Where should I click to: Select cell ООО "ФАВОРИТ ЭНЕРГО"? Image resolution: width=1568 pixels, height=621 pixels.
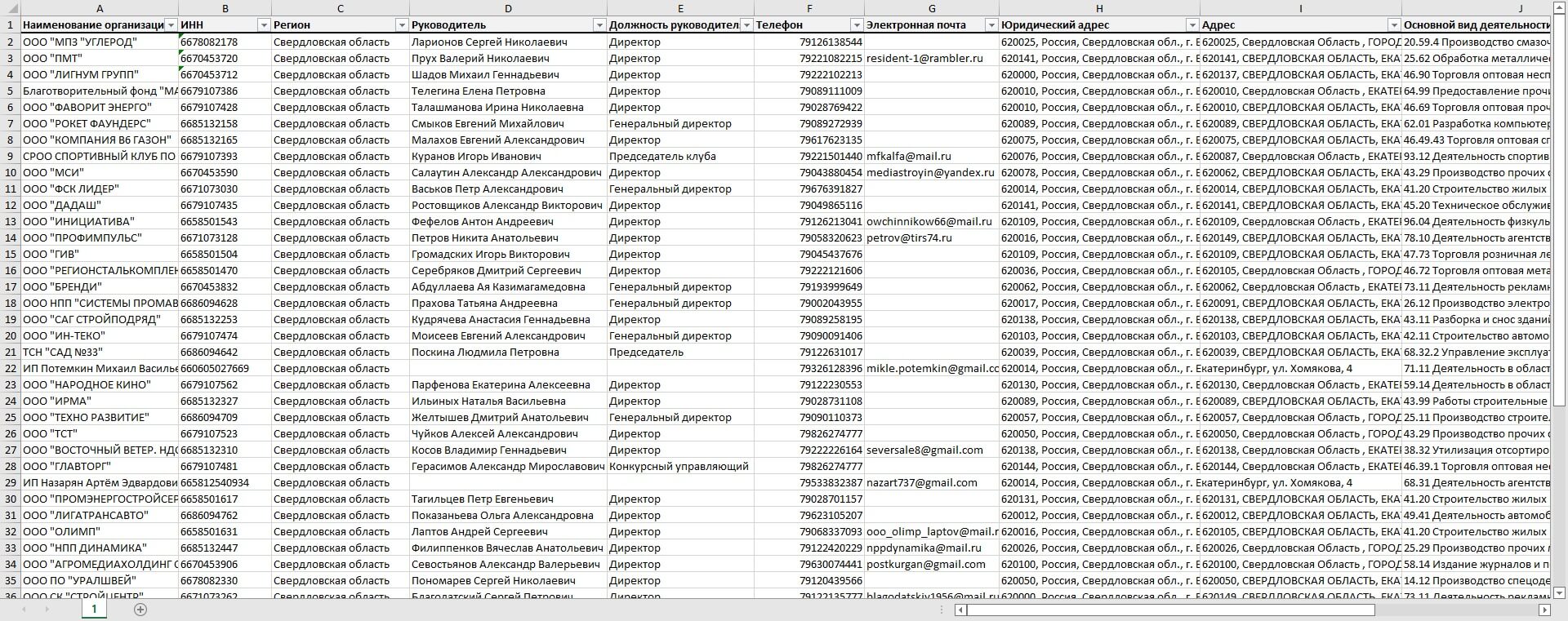[99, 107]
